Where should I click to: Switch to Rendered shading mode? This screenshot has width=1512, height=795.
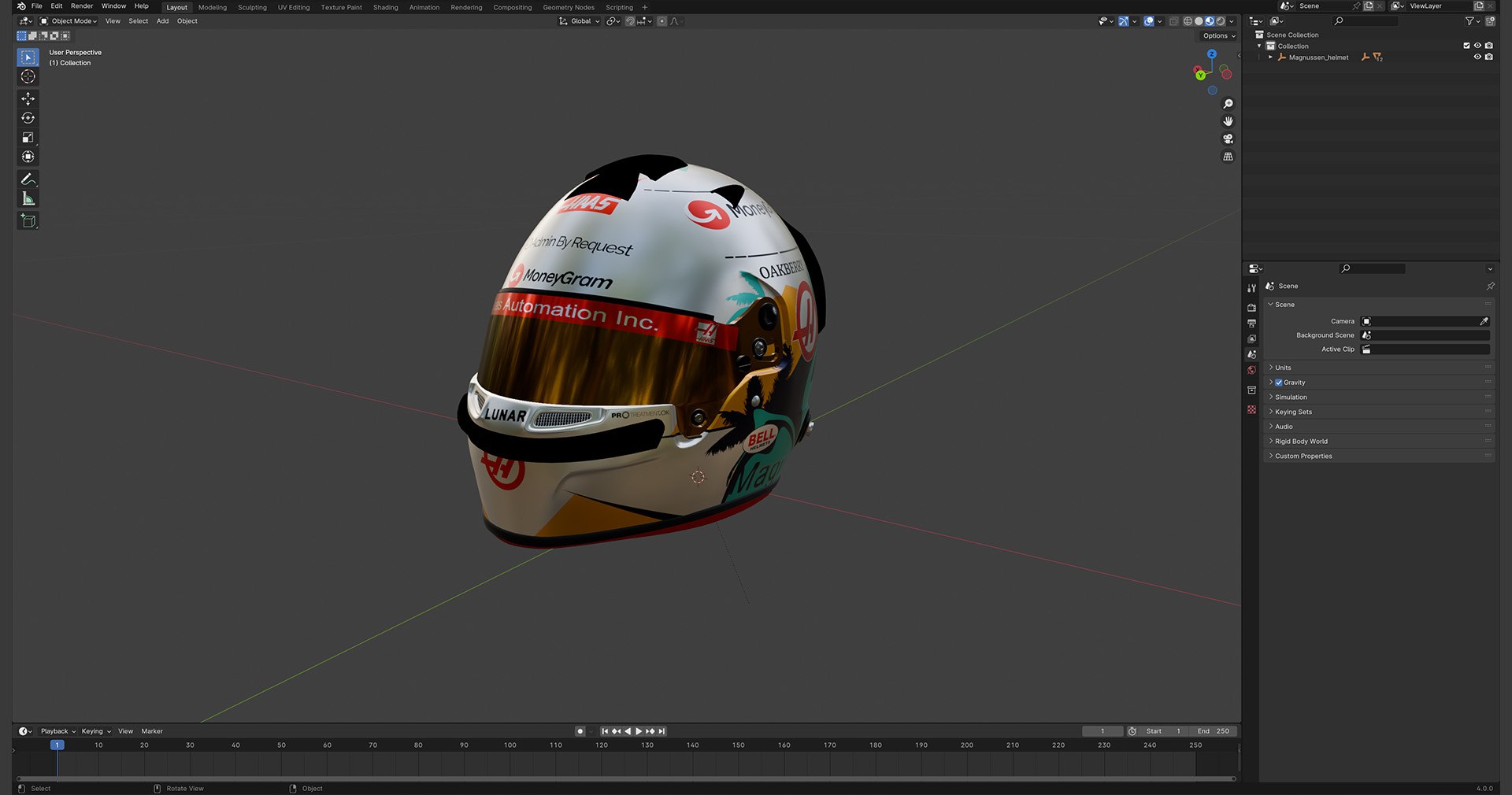point(1221,21)
